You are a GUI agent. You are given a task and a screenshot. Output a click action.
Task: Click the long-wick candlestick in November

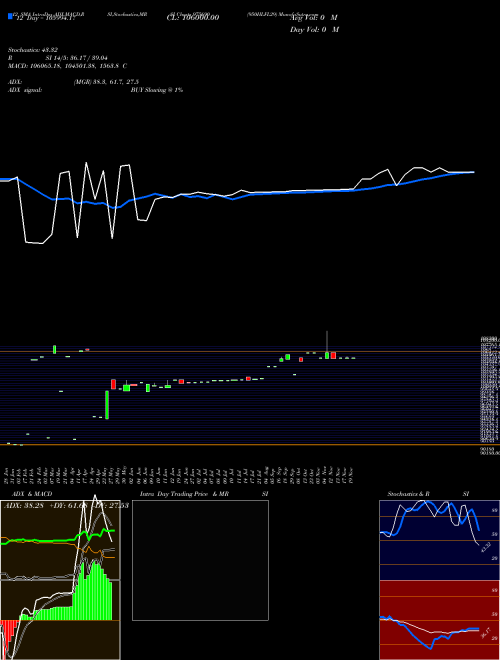coord(327,345)
